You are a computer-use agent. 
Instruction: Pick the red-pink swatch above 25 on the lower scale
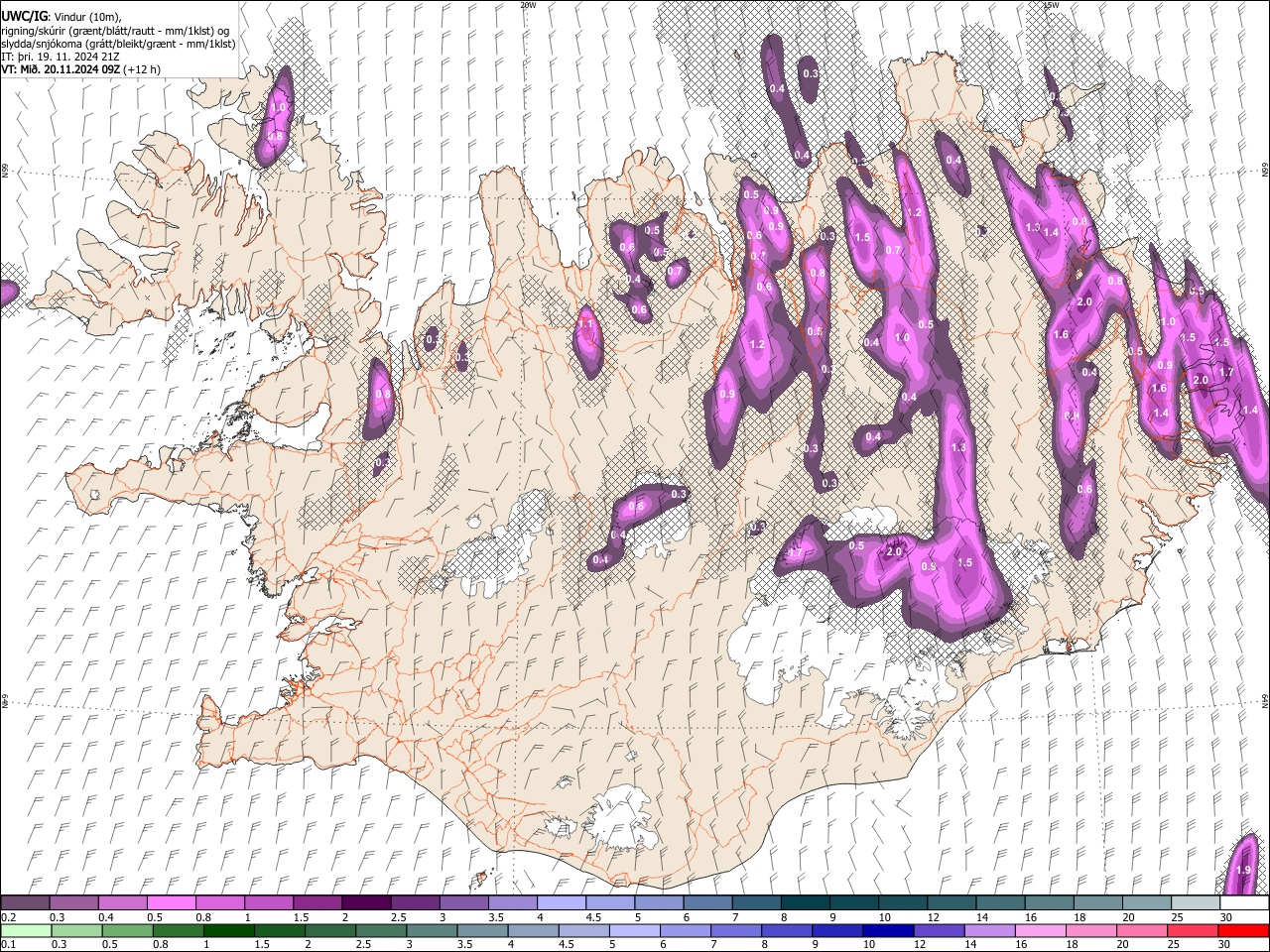1194,931
